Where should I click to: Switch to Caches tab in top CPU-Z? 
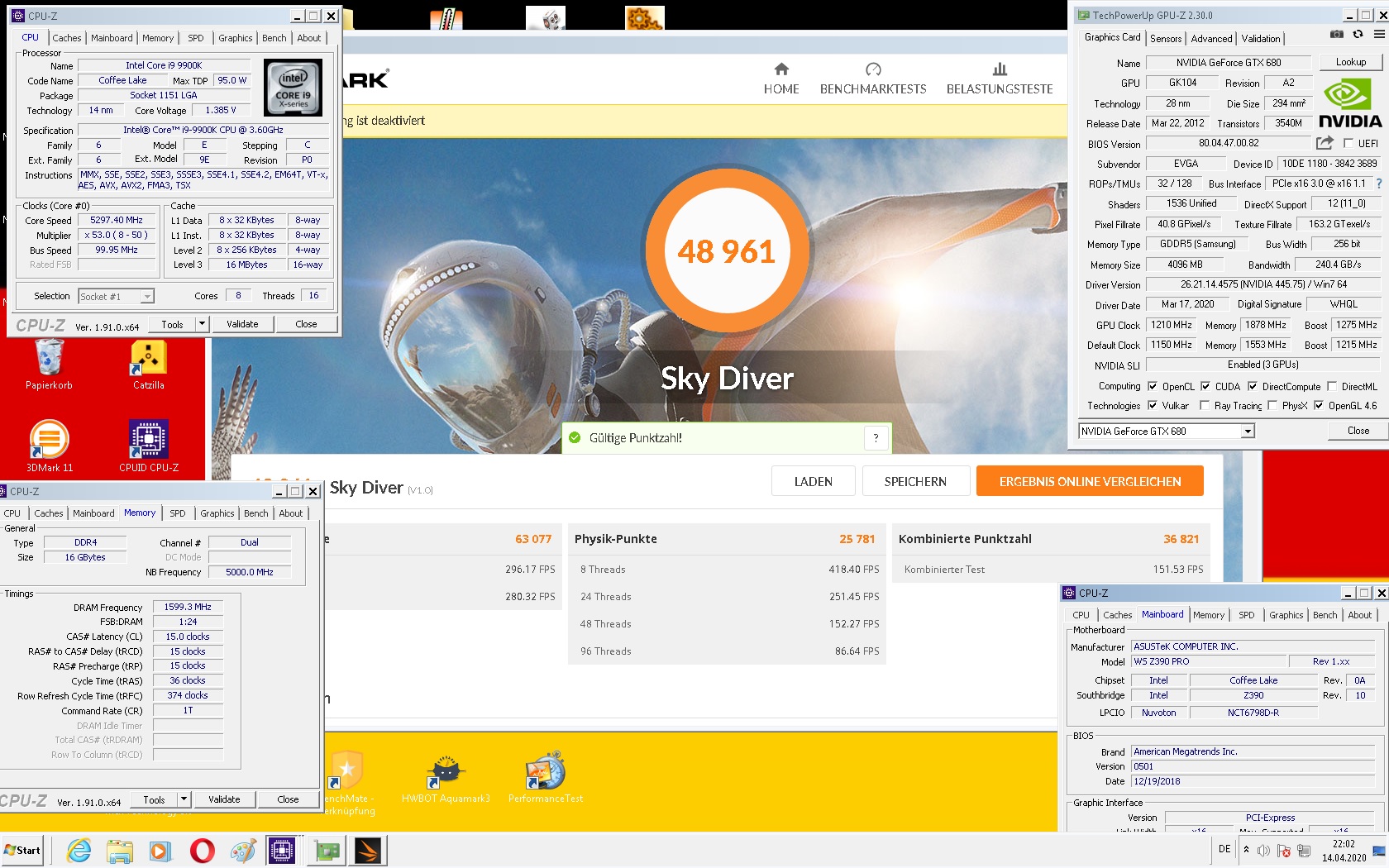click(67, 38)
